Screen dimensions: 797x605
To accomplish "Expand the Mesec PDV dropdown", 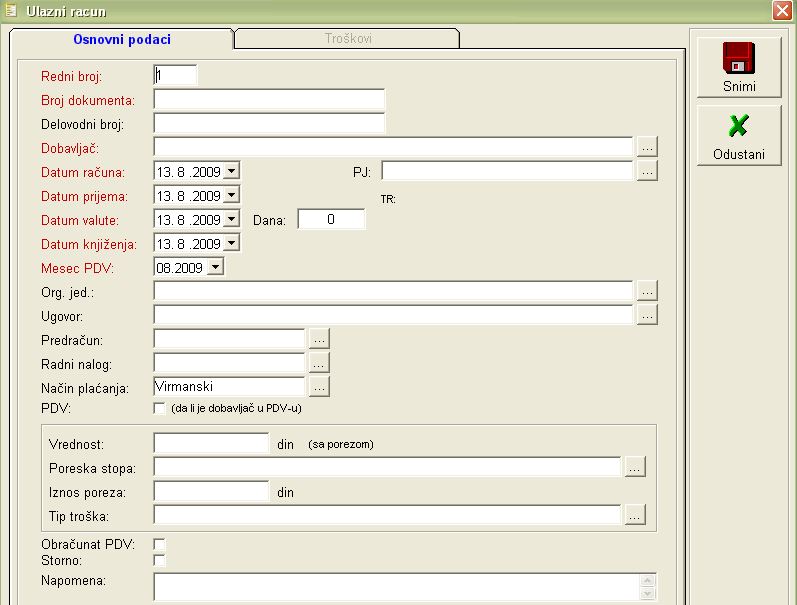I will [216, 268].
